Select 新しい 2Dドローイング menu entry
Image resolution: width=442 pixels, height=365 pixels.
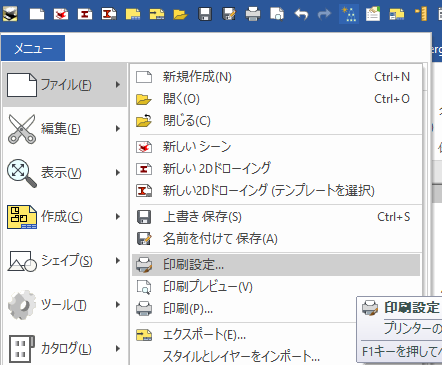(276, 169)
